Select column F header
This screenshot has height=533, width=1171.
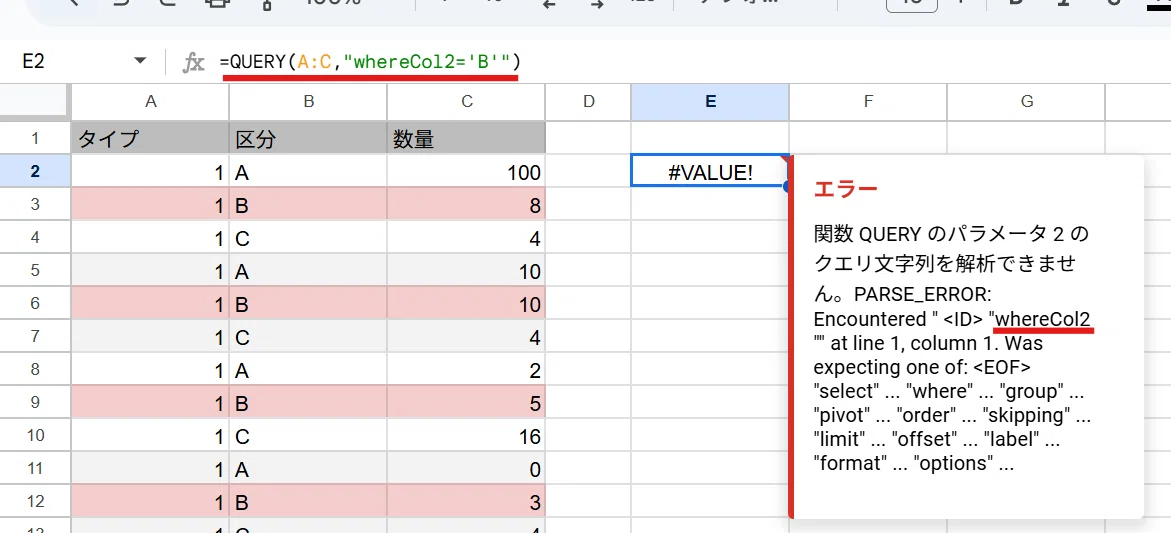click(x=868, y=102)
